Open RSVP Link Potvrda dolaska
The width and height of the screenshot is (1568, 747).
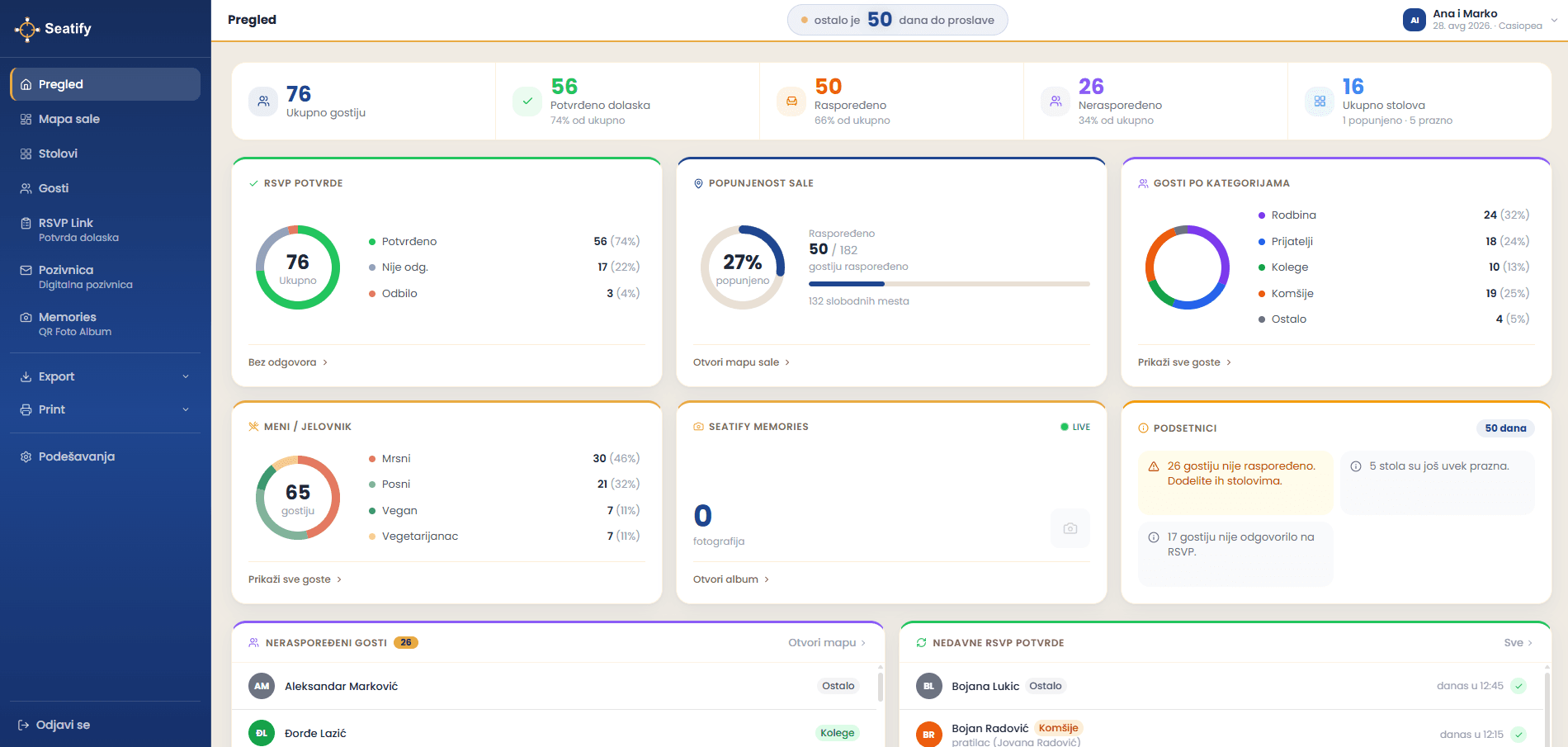(x=105, y=229)
